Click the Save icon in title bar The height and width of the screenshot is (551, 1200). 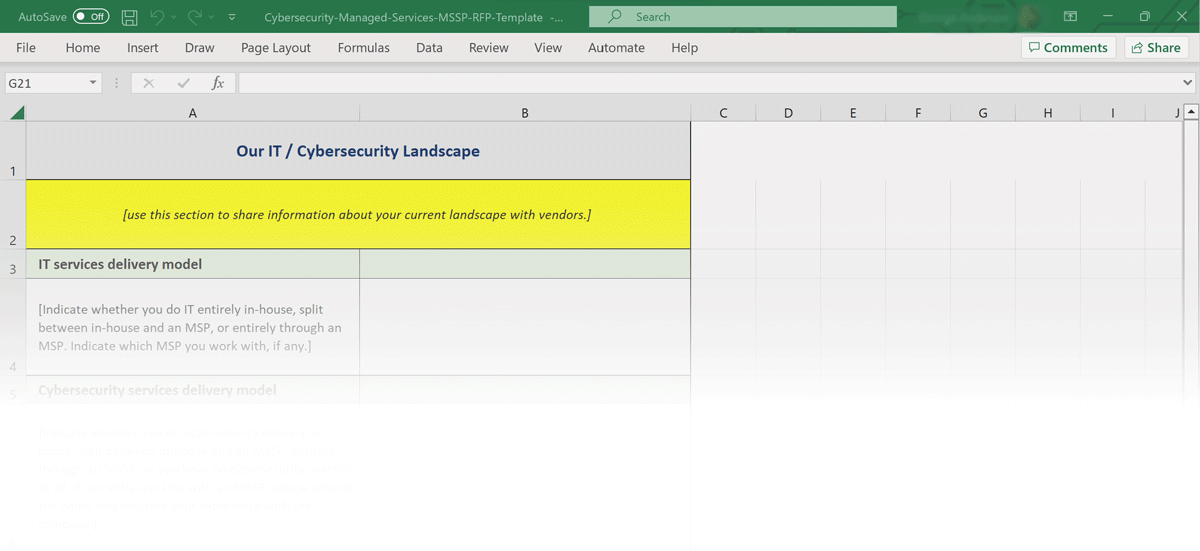tap(129, 17)
